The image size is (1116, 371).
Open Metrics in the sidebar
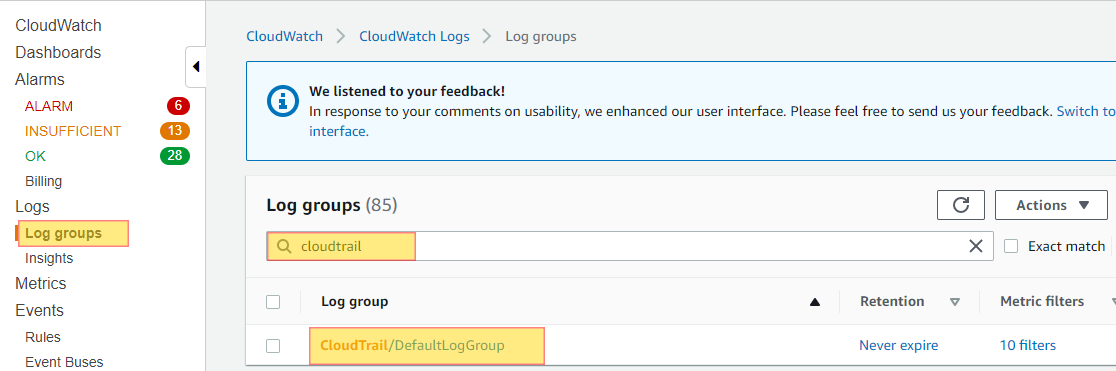tap(41, 283)
